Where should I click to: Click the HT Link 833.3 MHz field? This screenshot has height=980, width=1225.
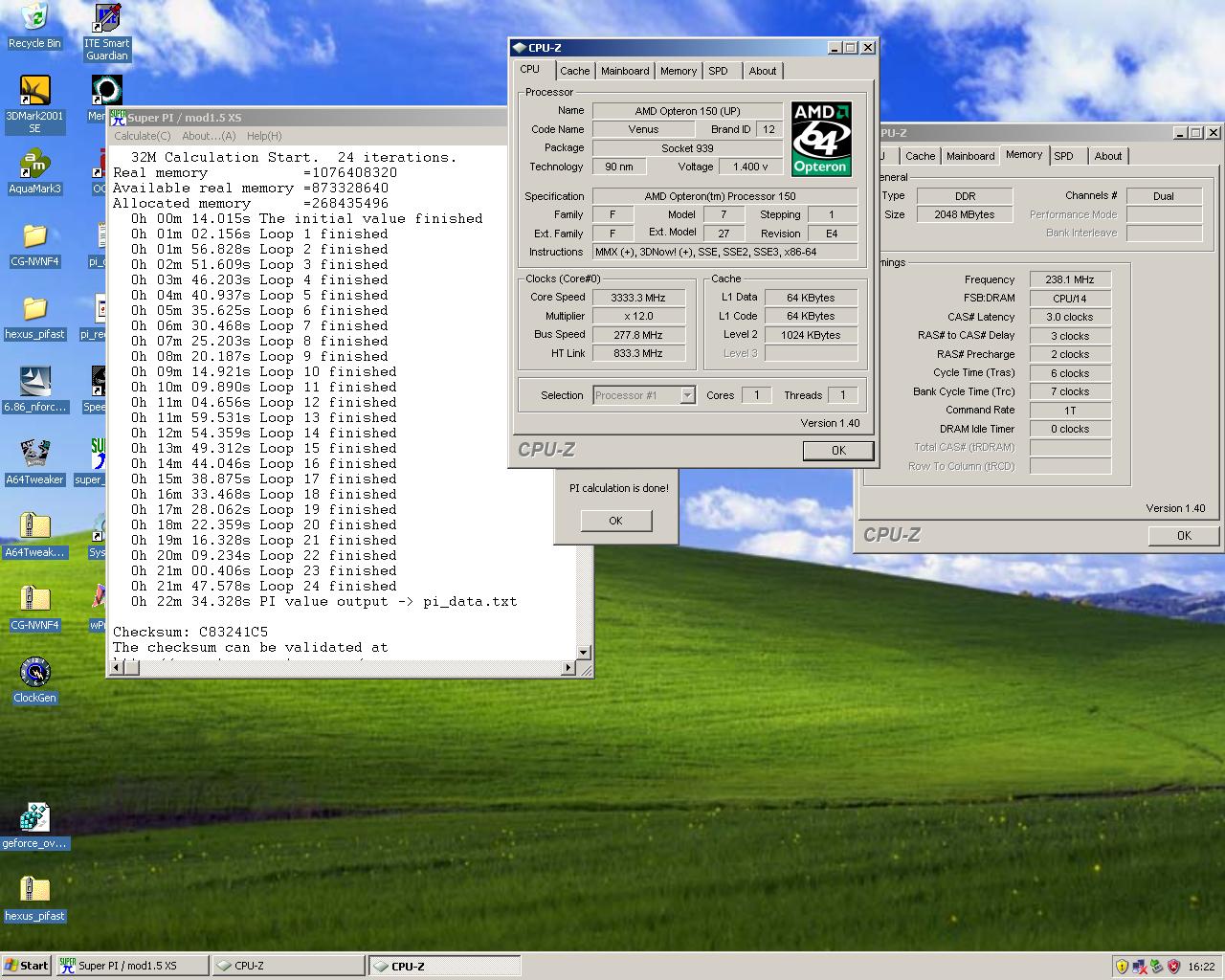pyautogui.click(x=638, y=353)
